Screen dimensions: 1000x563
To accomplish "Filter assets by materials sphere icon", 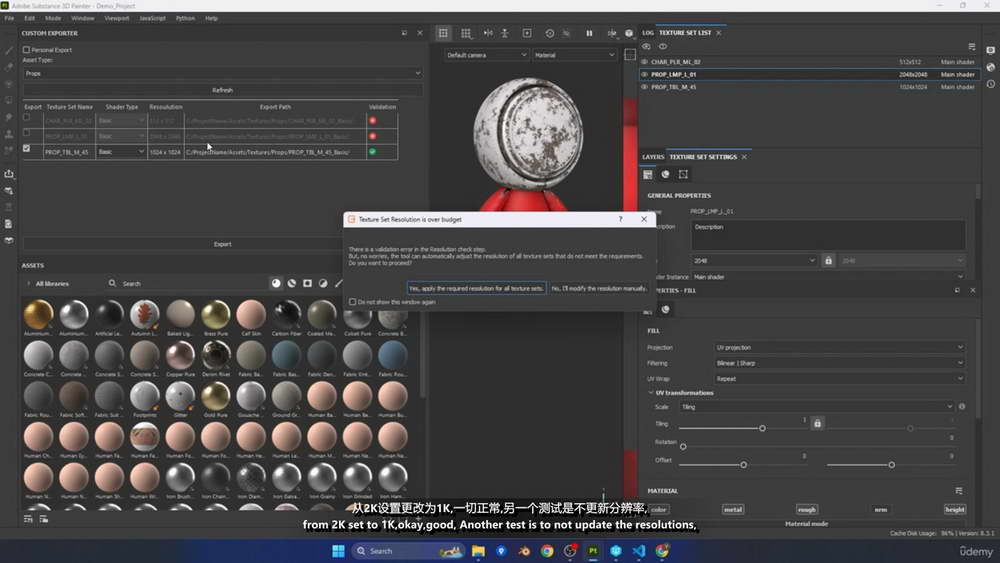I will coord(276,283).
